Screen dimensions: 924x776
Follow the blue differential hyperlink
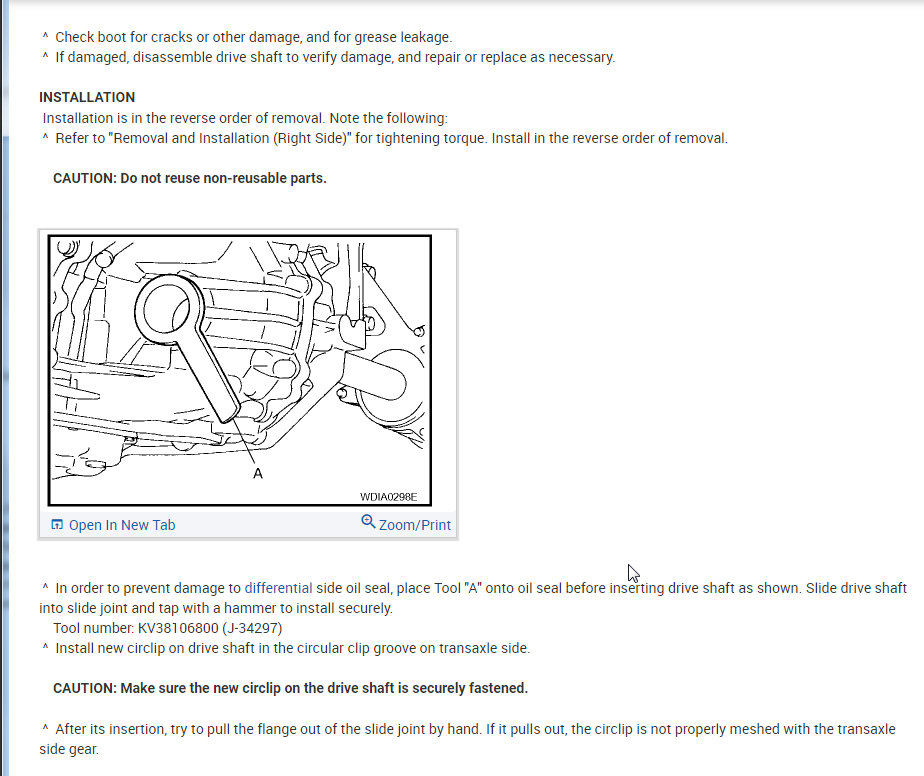click(x=278, y=588)
